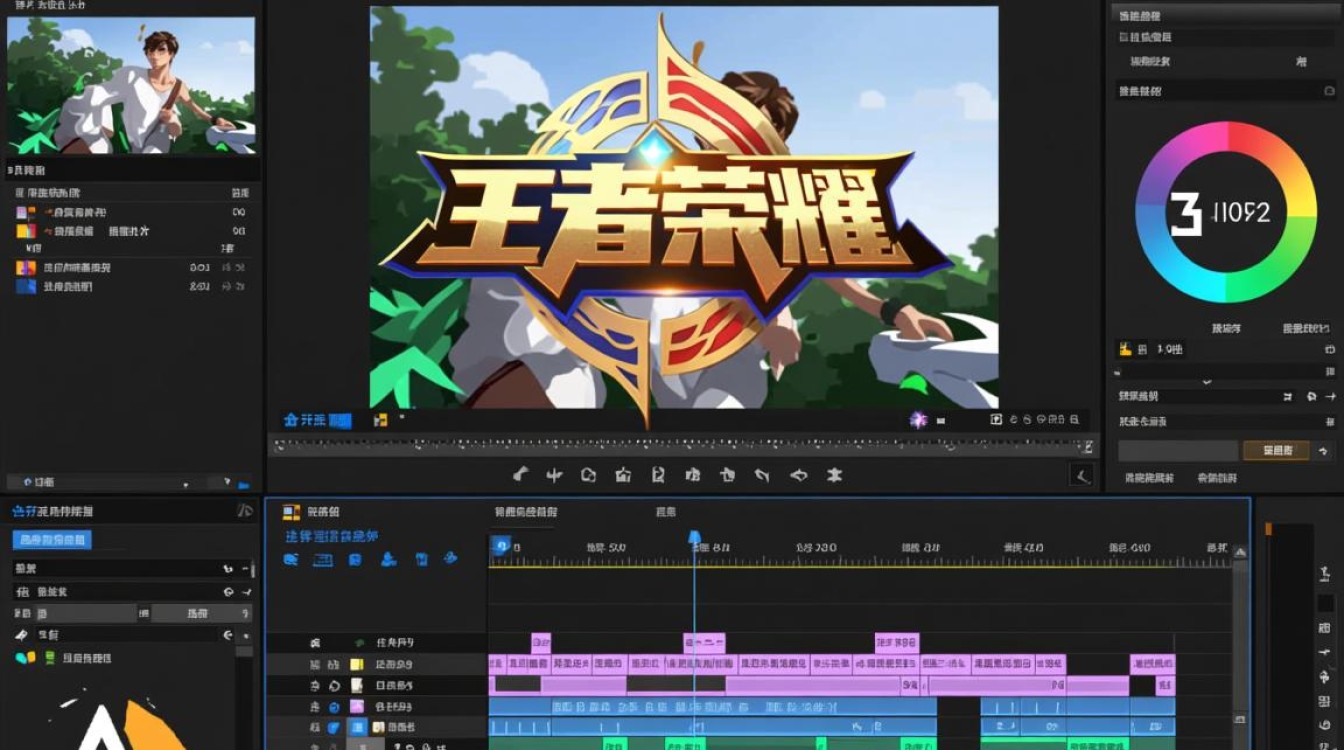Toggle the blue circle icon on the purple-labelled track
This screenshot has height=750, width=1344.
334,707
